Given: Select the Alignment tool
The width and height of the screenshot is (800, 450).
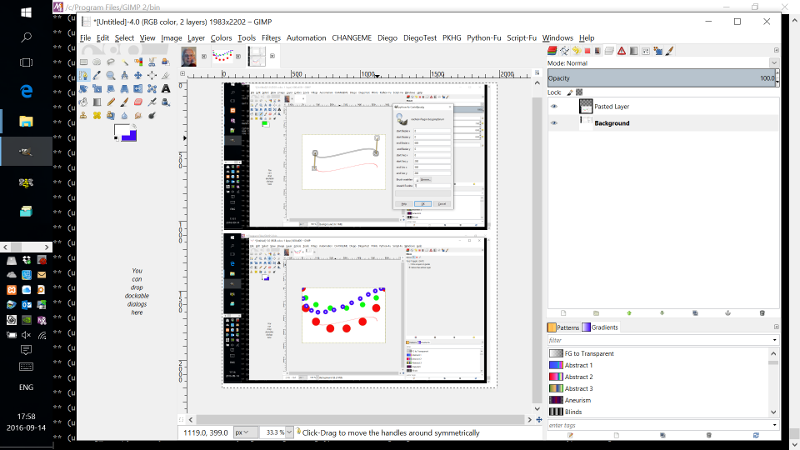Looking at the screenshot, I should (x=152, y=75).
